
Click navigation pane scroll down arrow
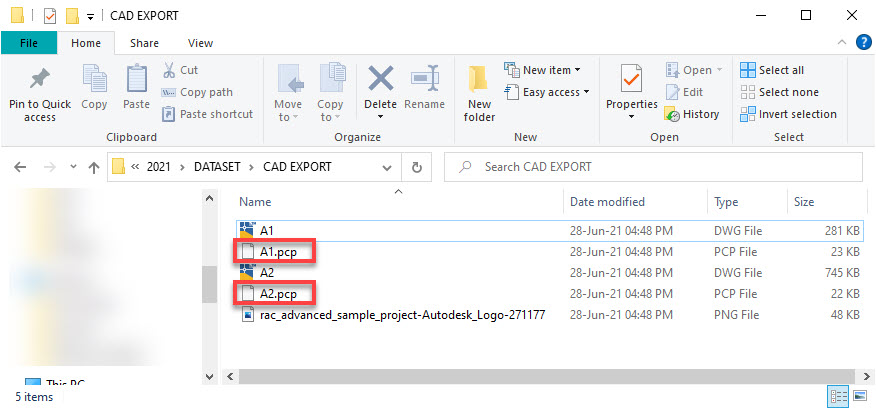click(x=210, y=376)
